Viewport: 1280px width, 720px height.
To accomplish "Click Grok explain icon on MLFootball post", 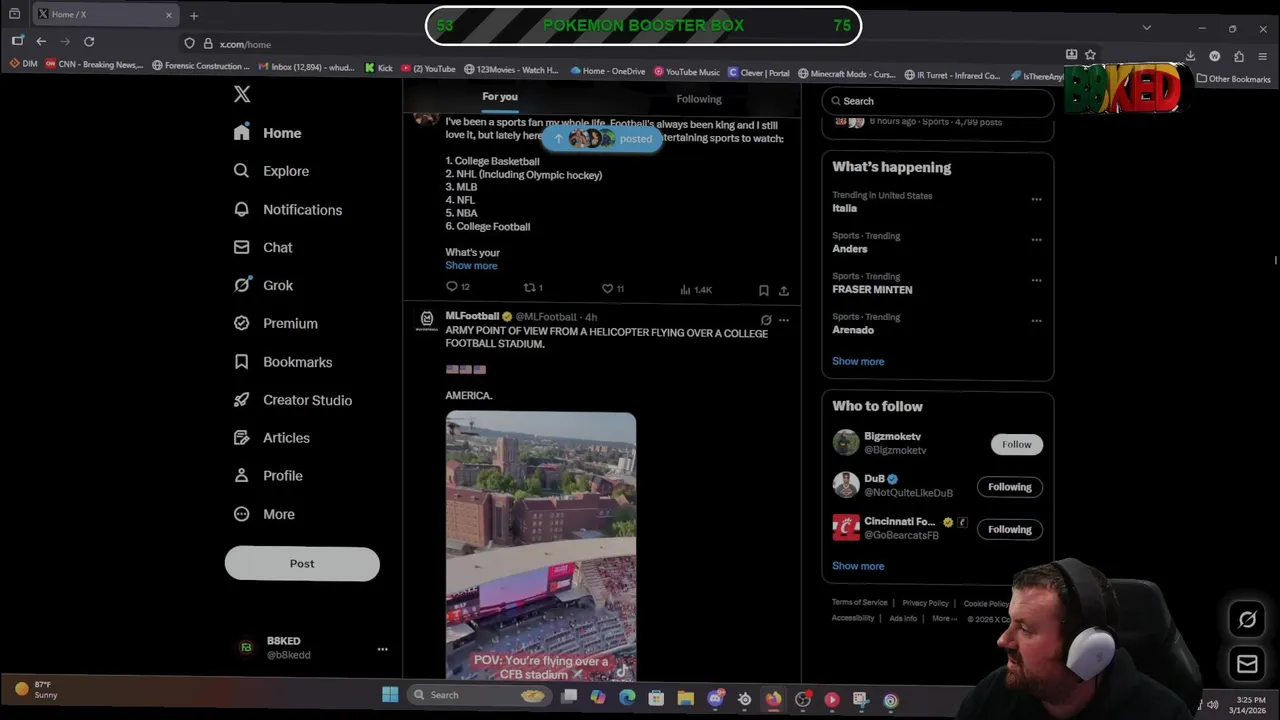I will (766, 320).
